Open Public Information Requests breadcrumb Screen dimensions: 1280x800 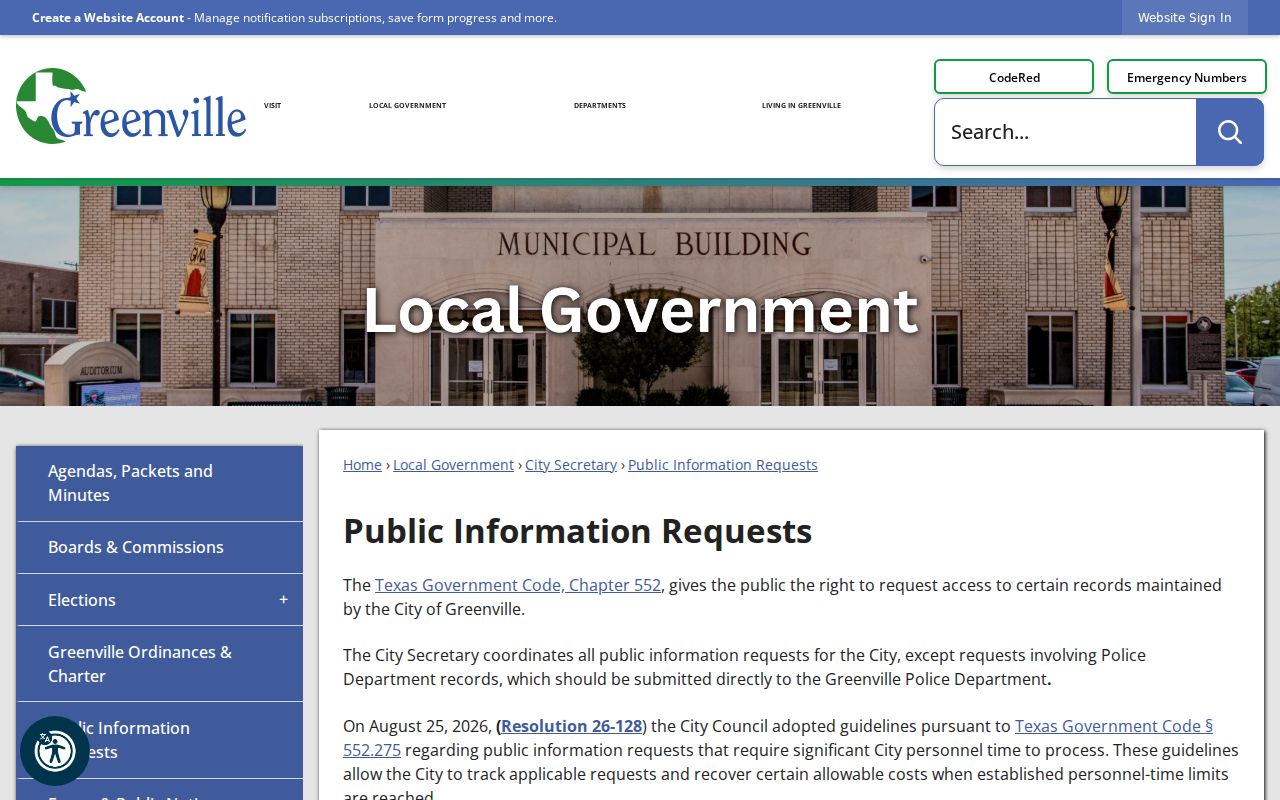pyautogui.click(x=723, y=465)
